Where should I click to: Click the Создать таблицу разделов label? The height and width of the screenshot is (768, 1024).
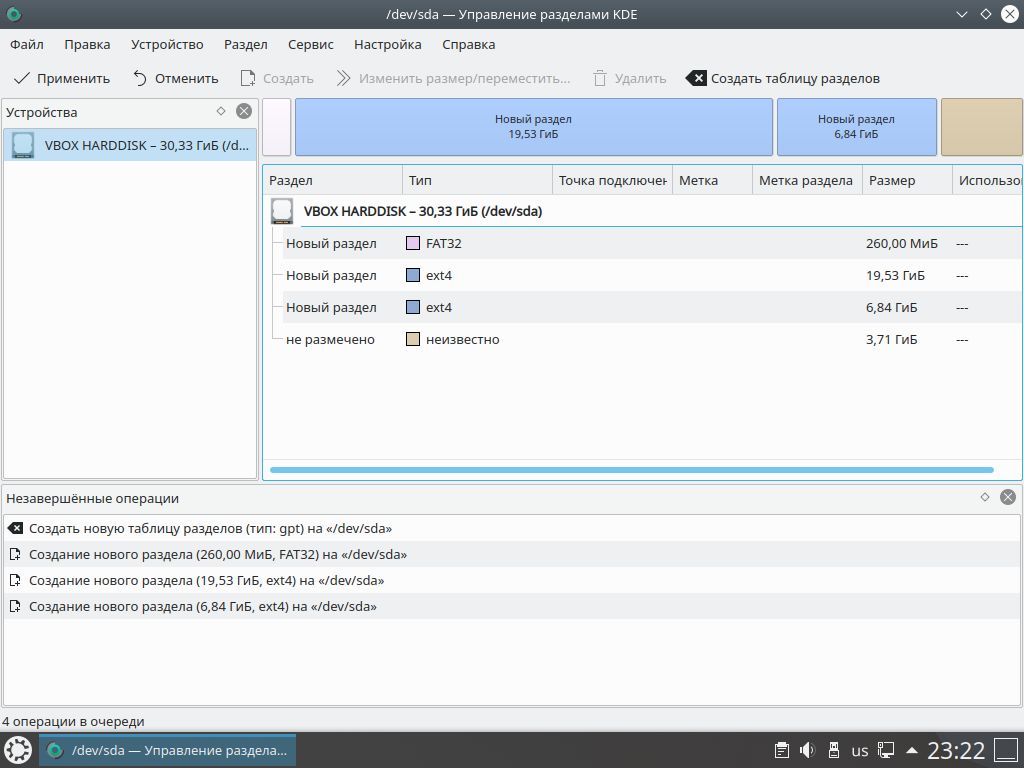pyautogui.click(x=795, y=78)
